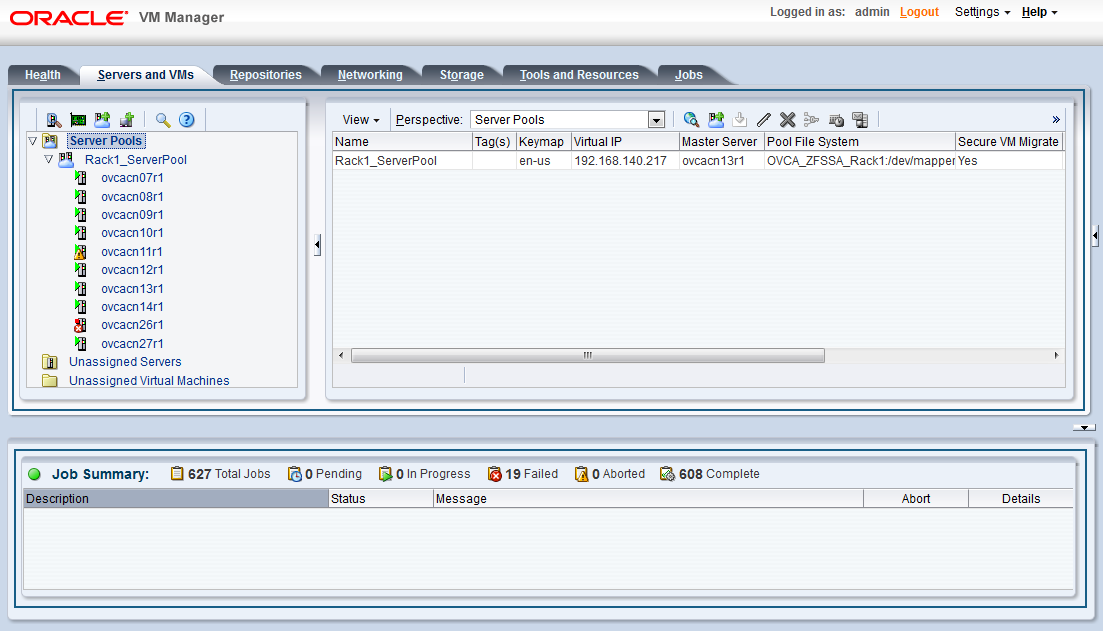Click the Failed jobs red icon
This screenshot has width=1103, height=631.
click(495, 474)
